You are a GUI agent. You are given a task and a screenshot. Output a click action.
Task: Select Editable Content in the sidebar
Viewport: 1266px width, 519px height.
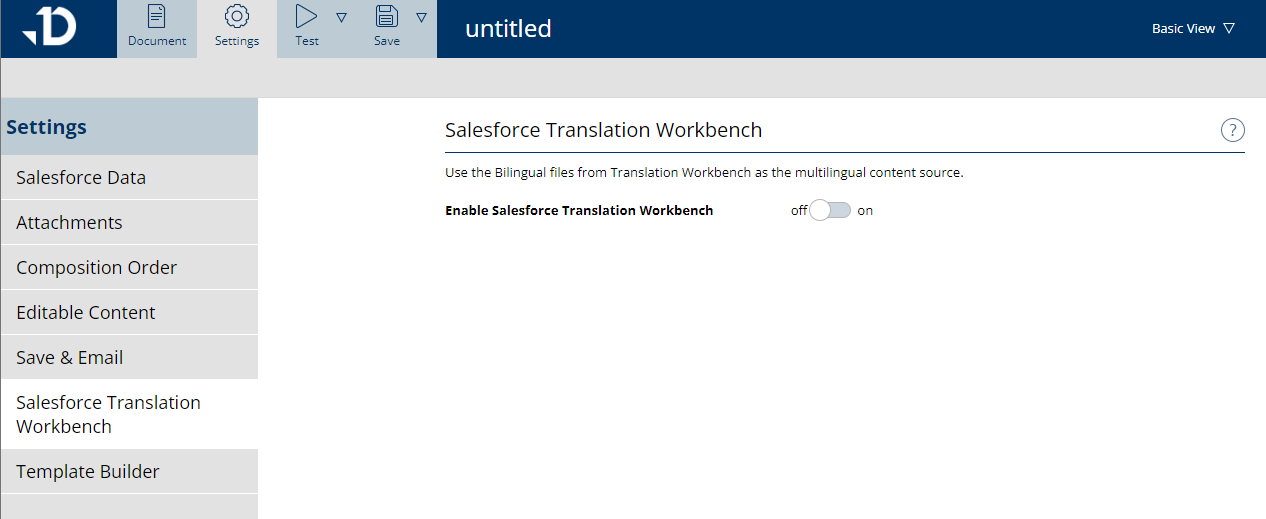coord(86,313)
